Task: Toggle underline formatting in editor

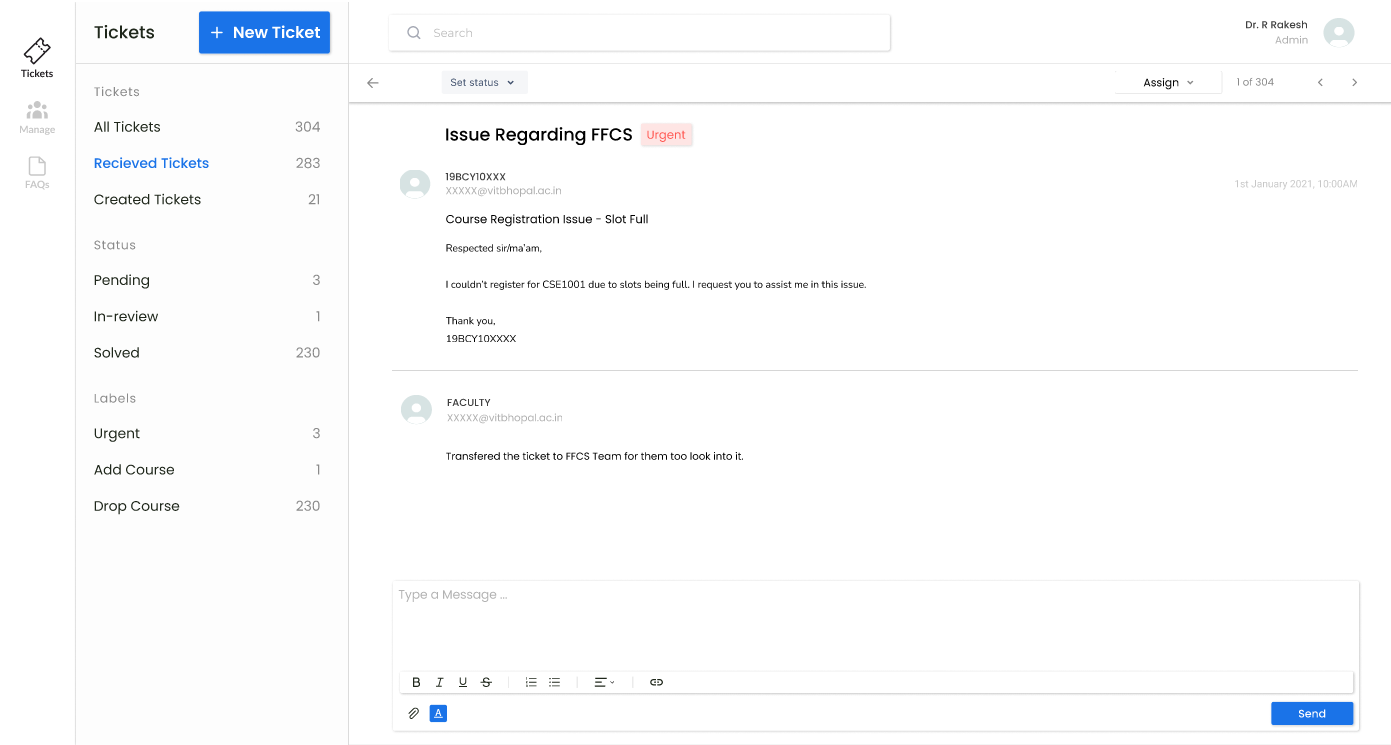Action: tap(463, 682)
